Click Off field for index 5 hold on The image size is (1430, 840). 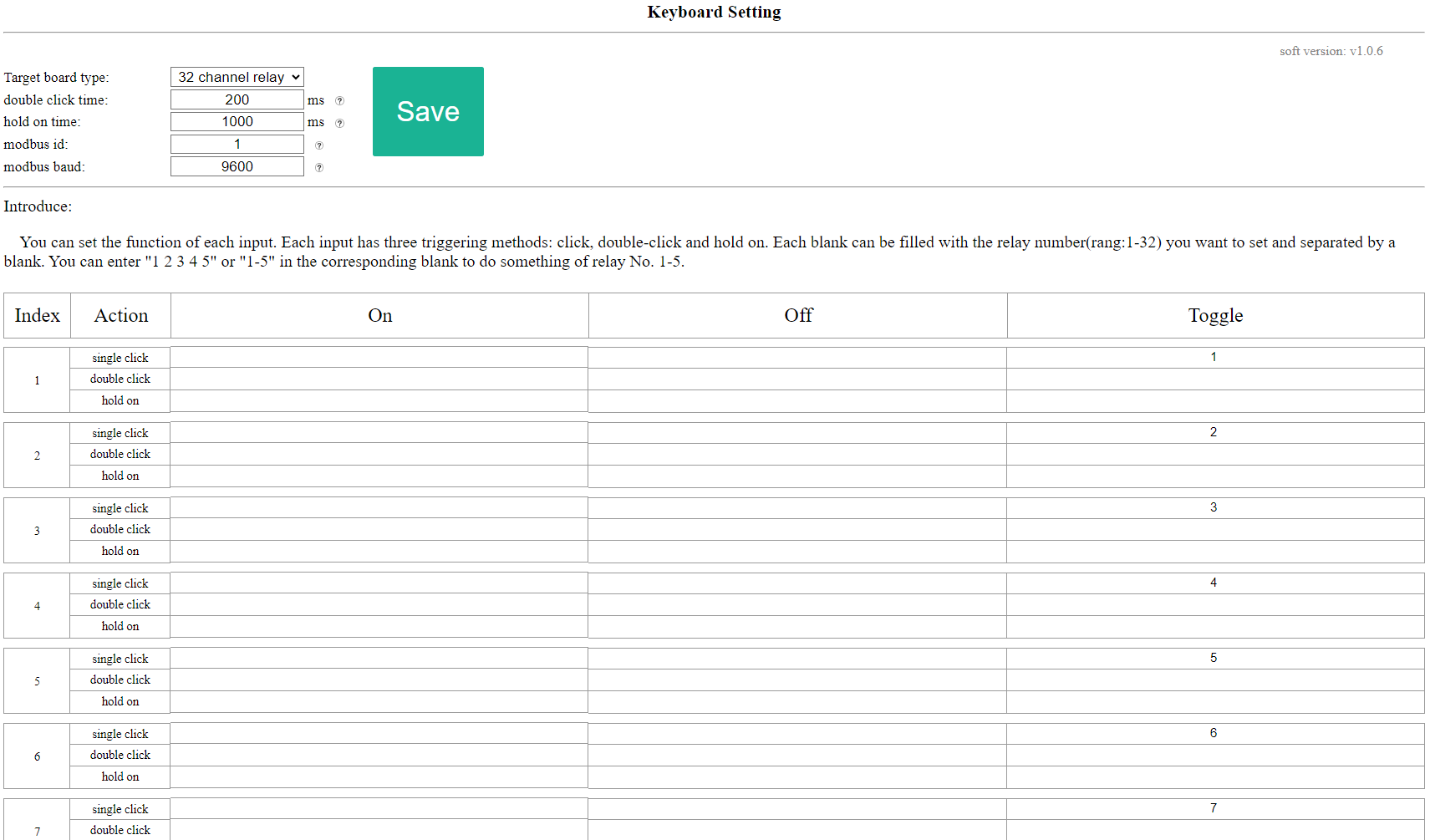797,702
